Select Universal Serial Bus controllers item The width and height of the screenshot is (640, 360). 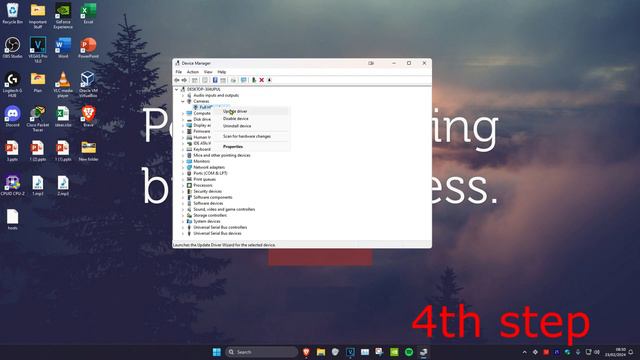(x=220, y=227)
